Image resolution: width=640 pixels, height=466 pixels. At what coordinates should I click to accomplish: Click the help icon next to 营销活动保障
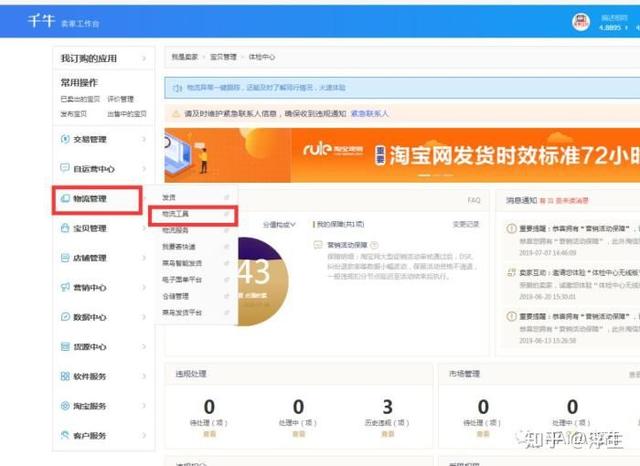tap(374, 245)
